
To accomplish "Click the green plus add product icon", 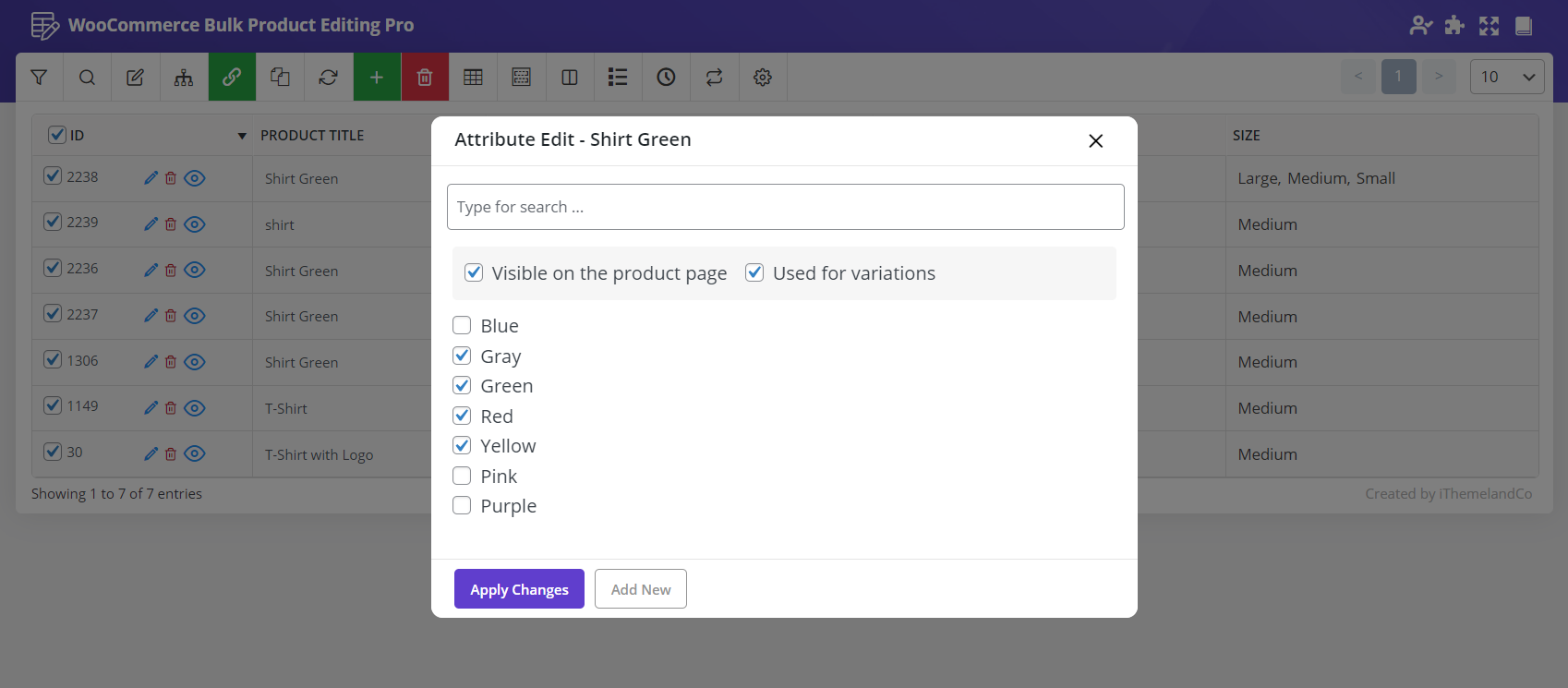I will (x=377, y=78).
